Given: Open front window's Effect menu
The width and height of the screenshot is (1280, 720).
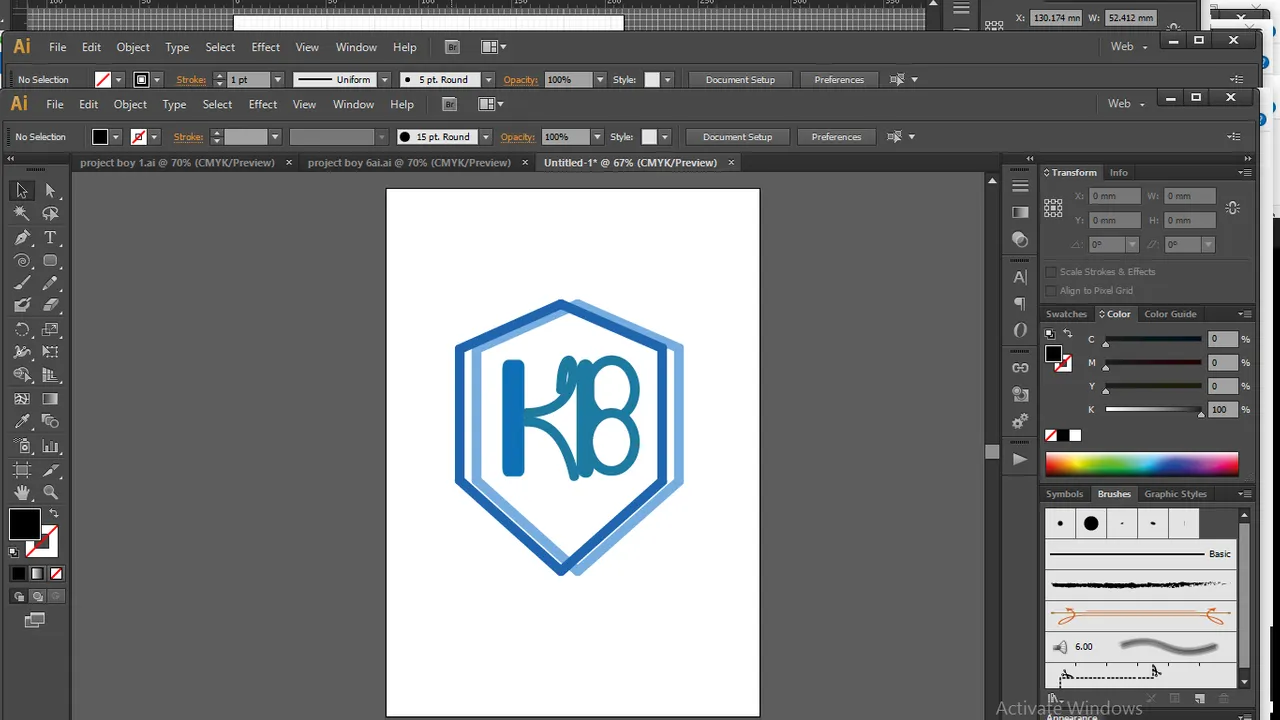Looking at the screenshot, I should pyautogui.click(x=263, y=104).
